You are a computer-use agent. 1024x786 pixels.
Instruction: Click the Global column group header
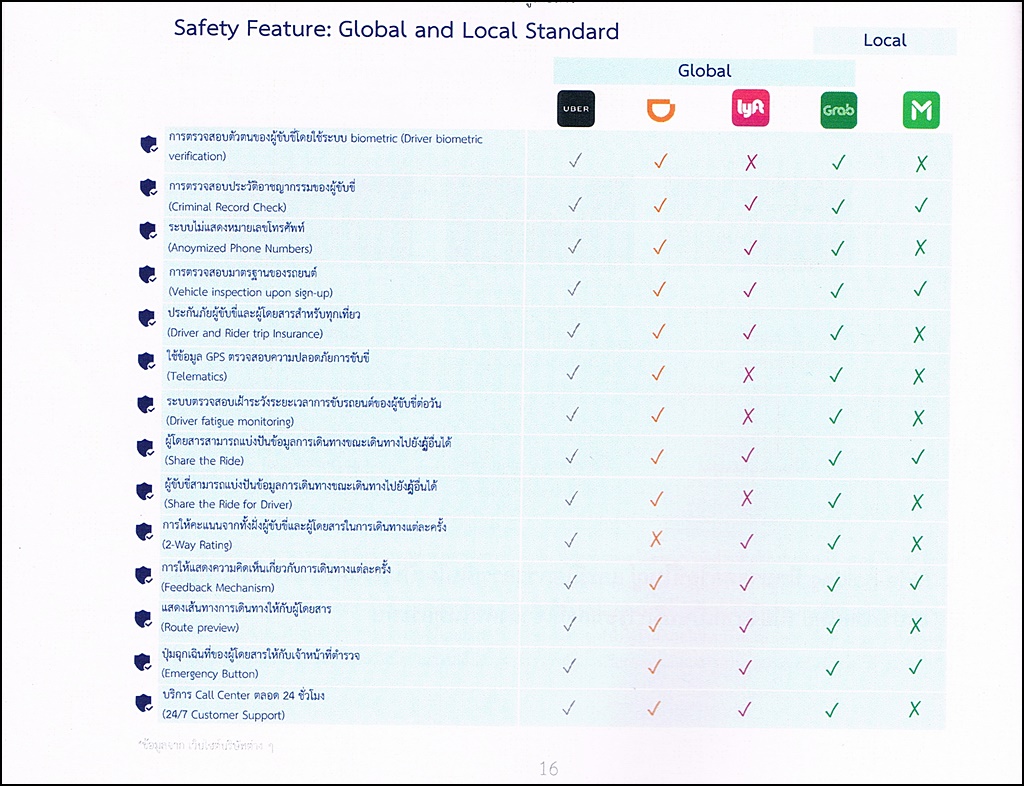click(704, 71)
